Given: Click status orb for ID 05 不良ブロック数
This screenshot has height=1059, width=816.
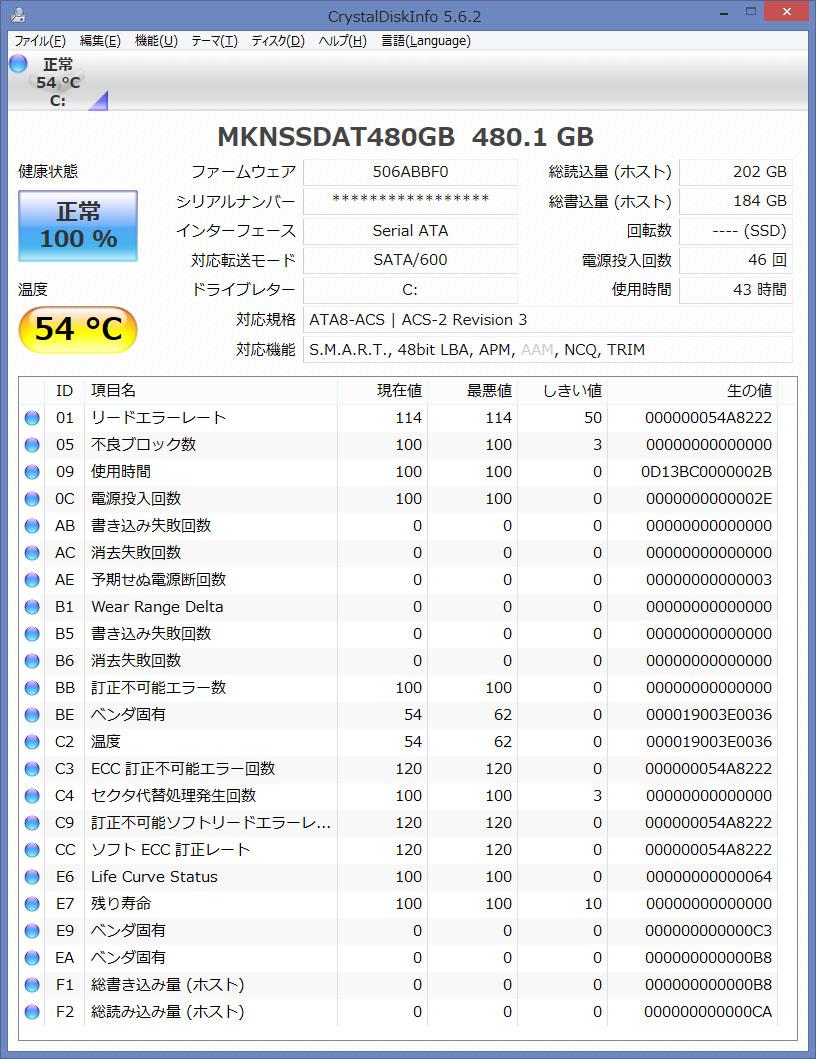Looking at the screenshot, I should [32, 444].
